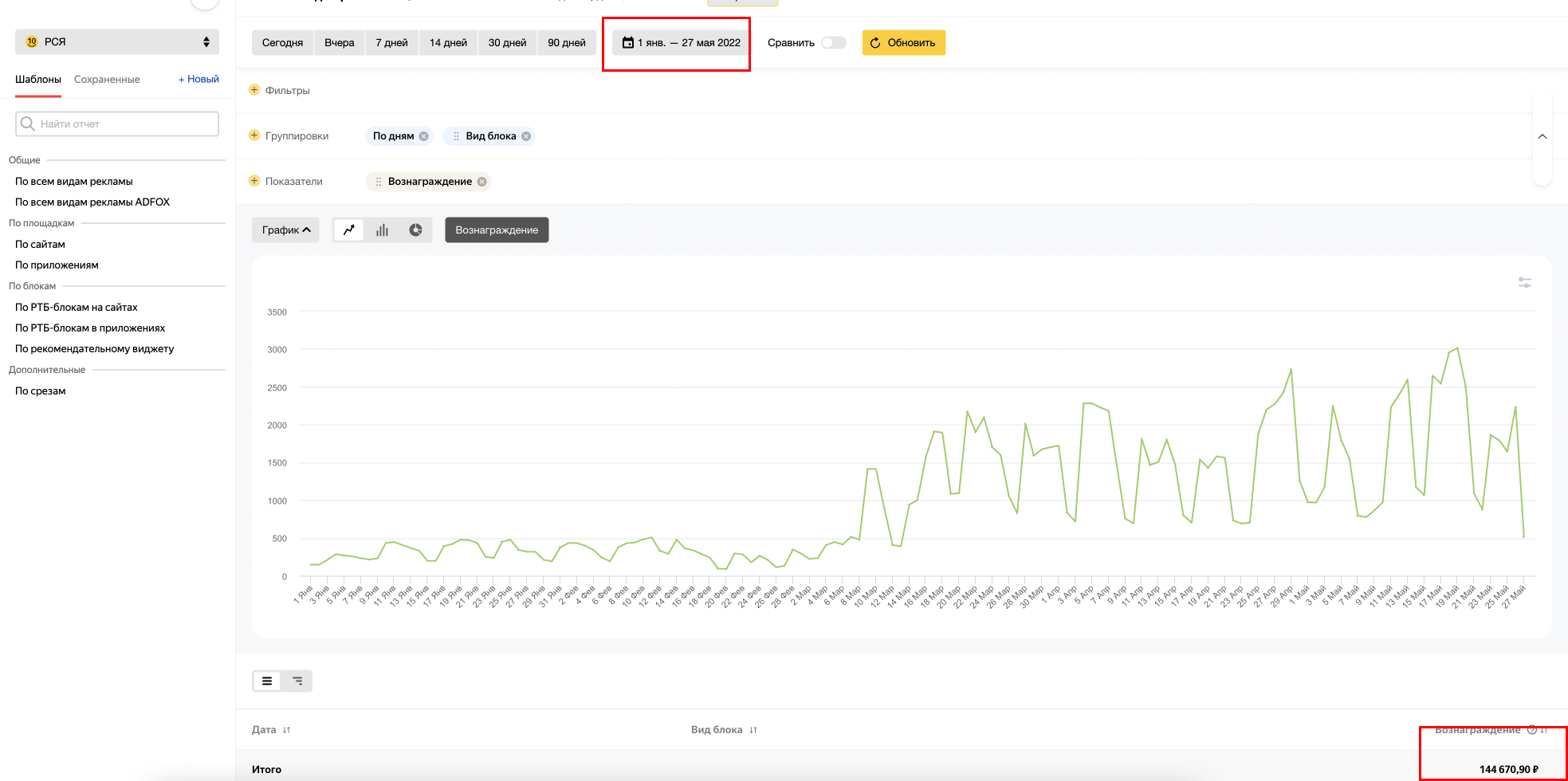The width and height of the screenshot is (1568, 781).
Task: Open the РСЯ product selector dropdown
Action: (117, 42)
